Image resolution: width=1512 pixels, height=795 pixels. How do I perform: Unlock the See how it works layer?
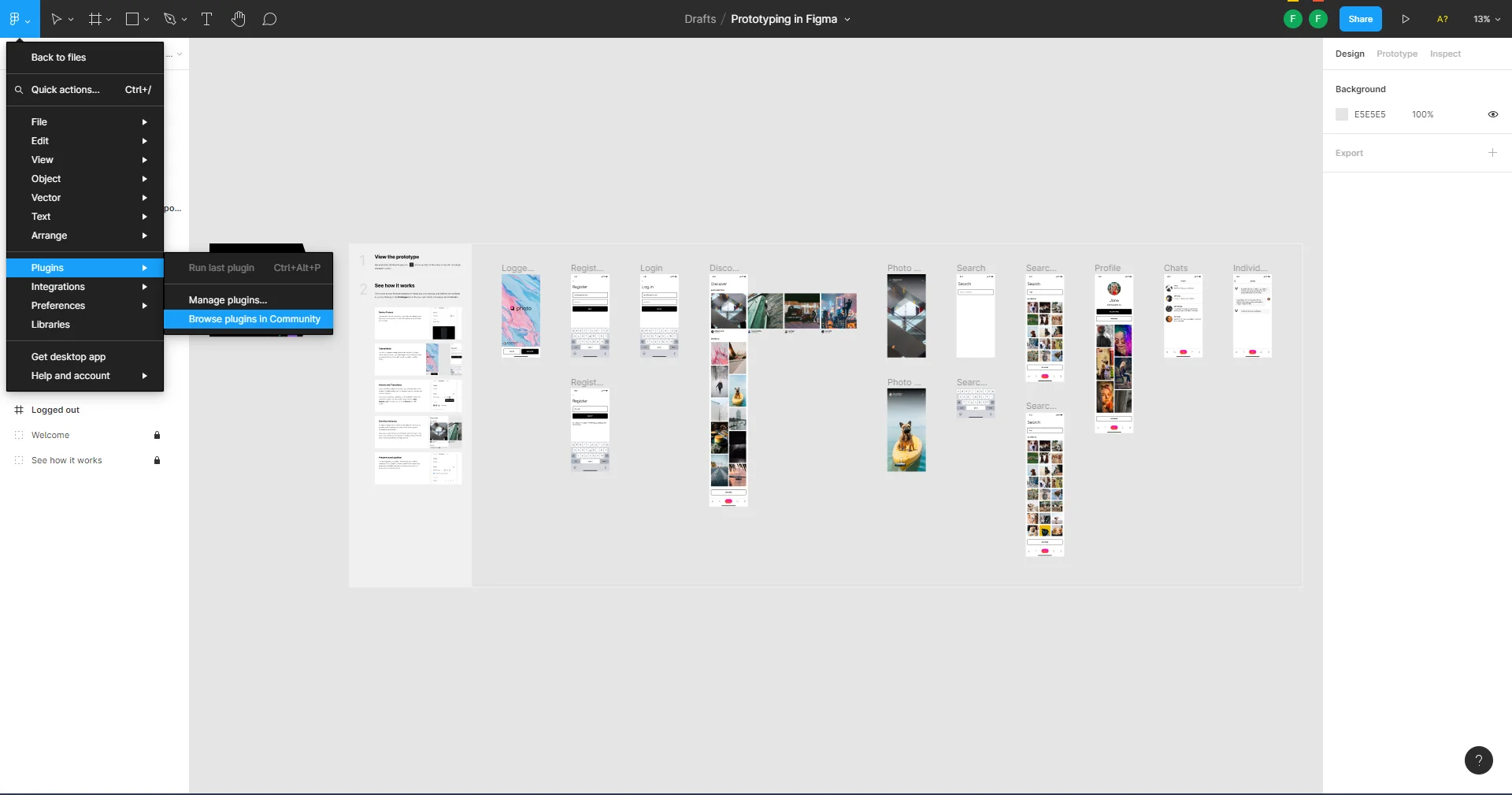(157, 460)
